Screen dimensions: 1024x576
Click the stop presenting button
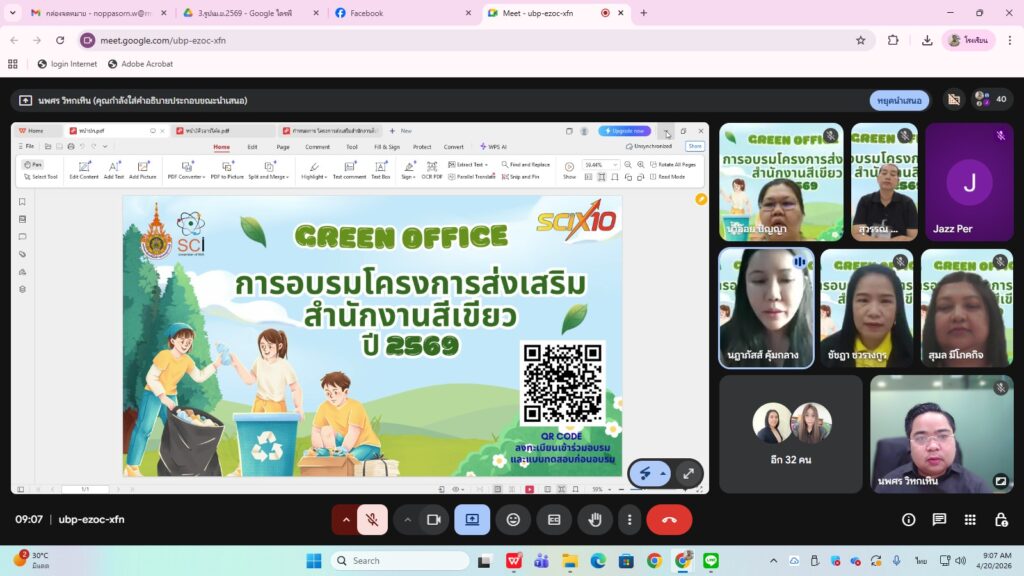(899, 100)
